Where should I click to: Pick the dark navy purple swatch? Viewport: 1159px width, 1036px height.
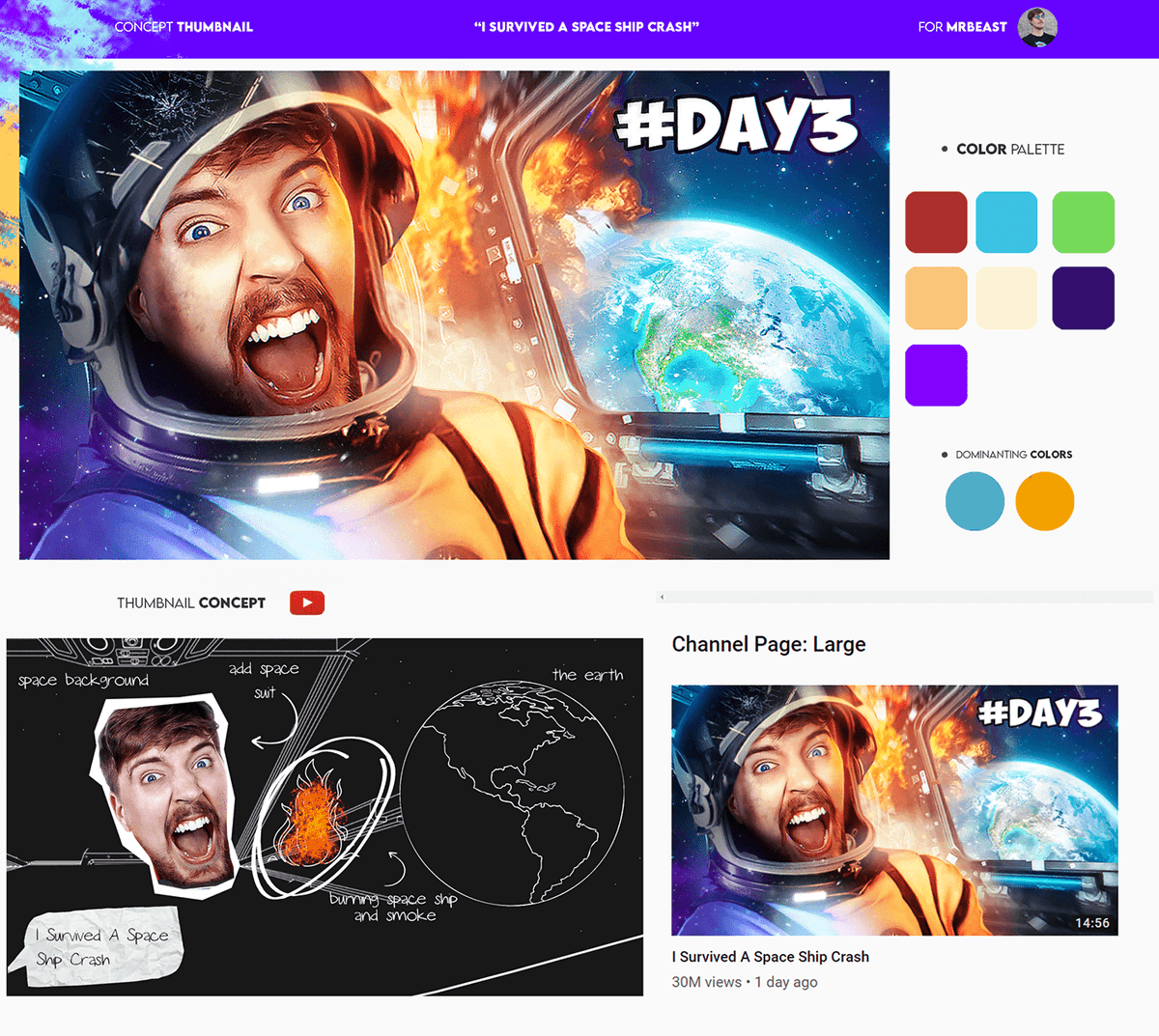[x=1083, y=298]
